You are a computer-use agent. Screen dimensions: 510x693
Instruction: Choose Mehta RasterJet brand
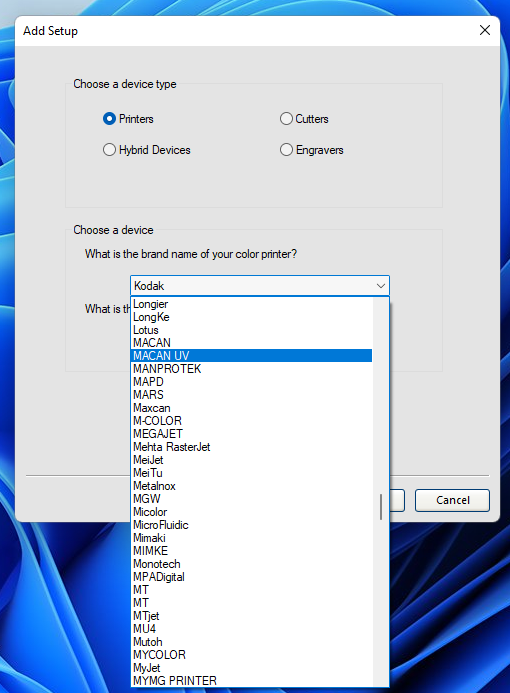click(251, 447)
